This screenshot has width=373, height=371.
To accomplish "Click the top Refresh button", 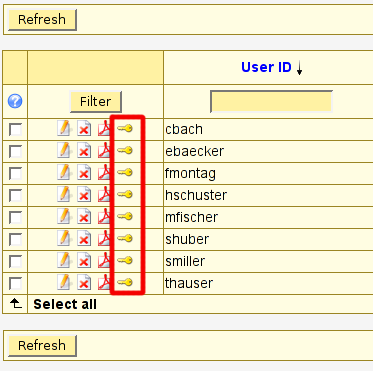I will [x=42, y=19].
